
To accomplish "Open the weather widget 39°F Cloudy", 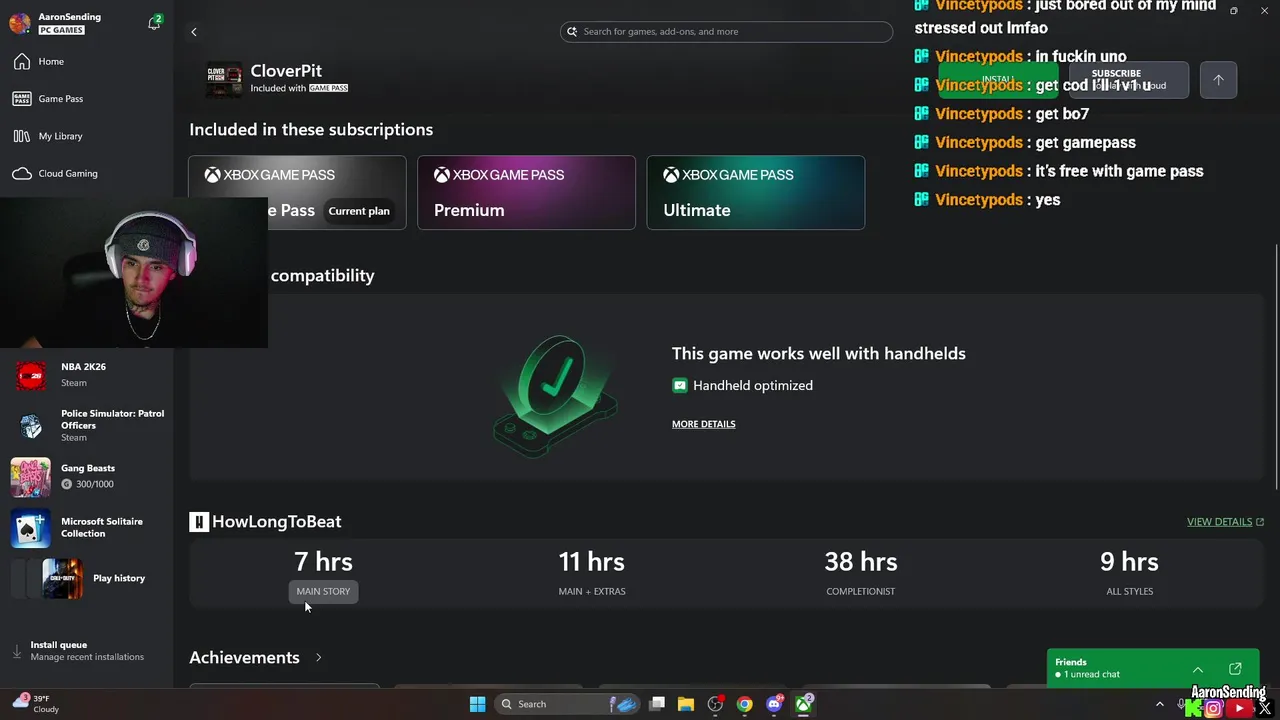I will pyautogui.click(x=35, y=704).
